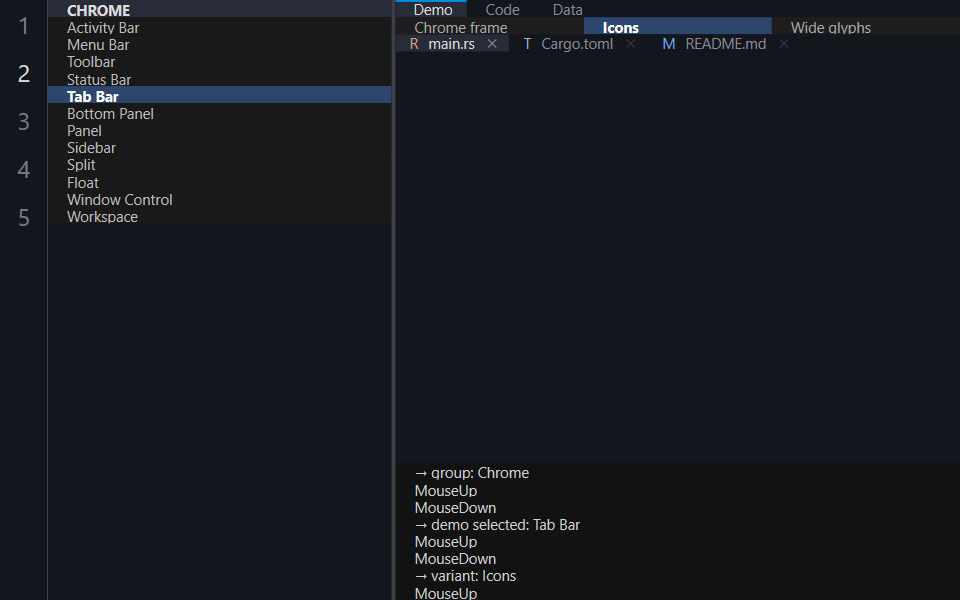
Task: Select activity bar item 1
Action: pos(24,26)
